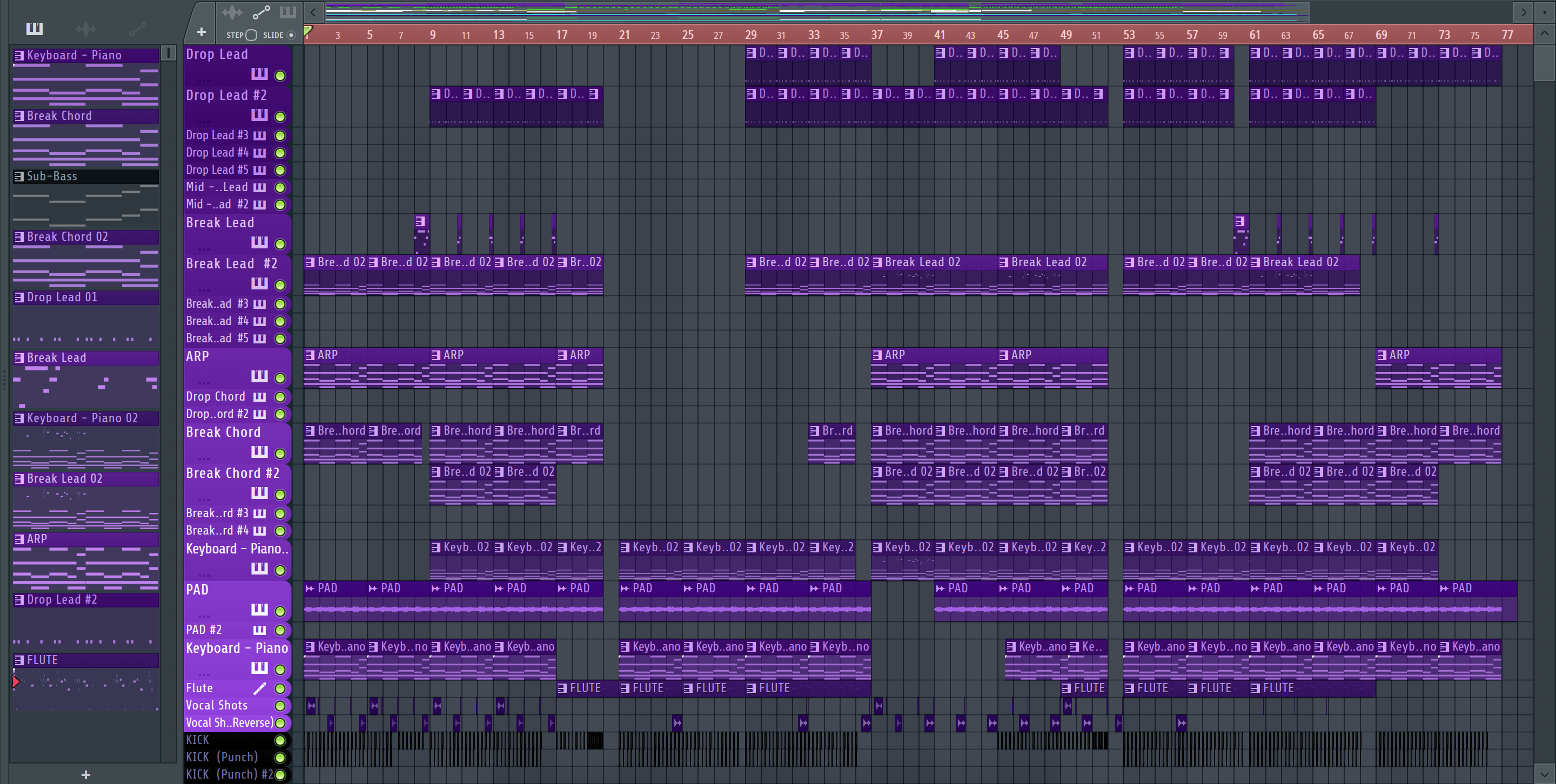Mute the Drop Lead track

coord(280,76)
